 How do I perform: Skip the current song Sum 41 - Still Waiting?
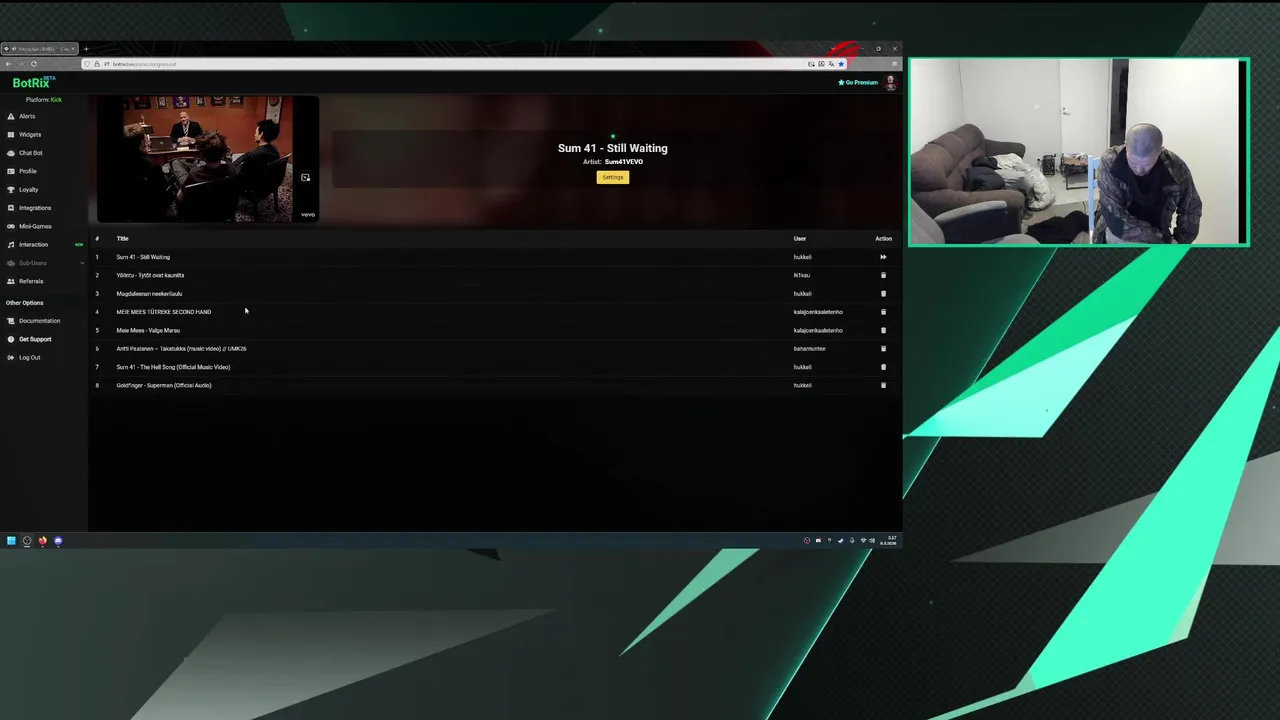tap(883, 257)
